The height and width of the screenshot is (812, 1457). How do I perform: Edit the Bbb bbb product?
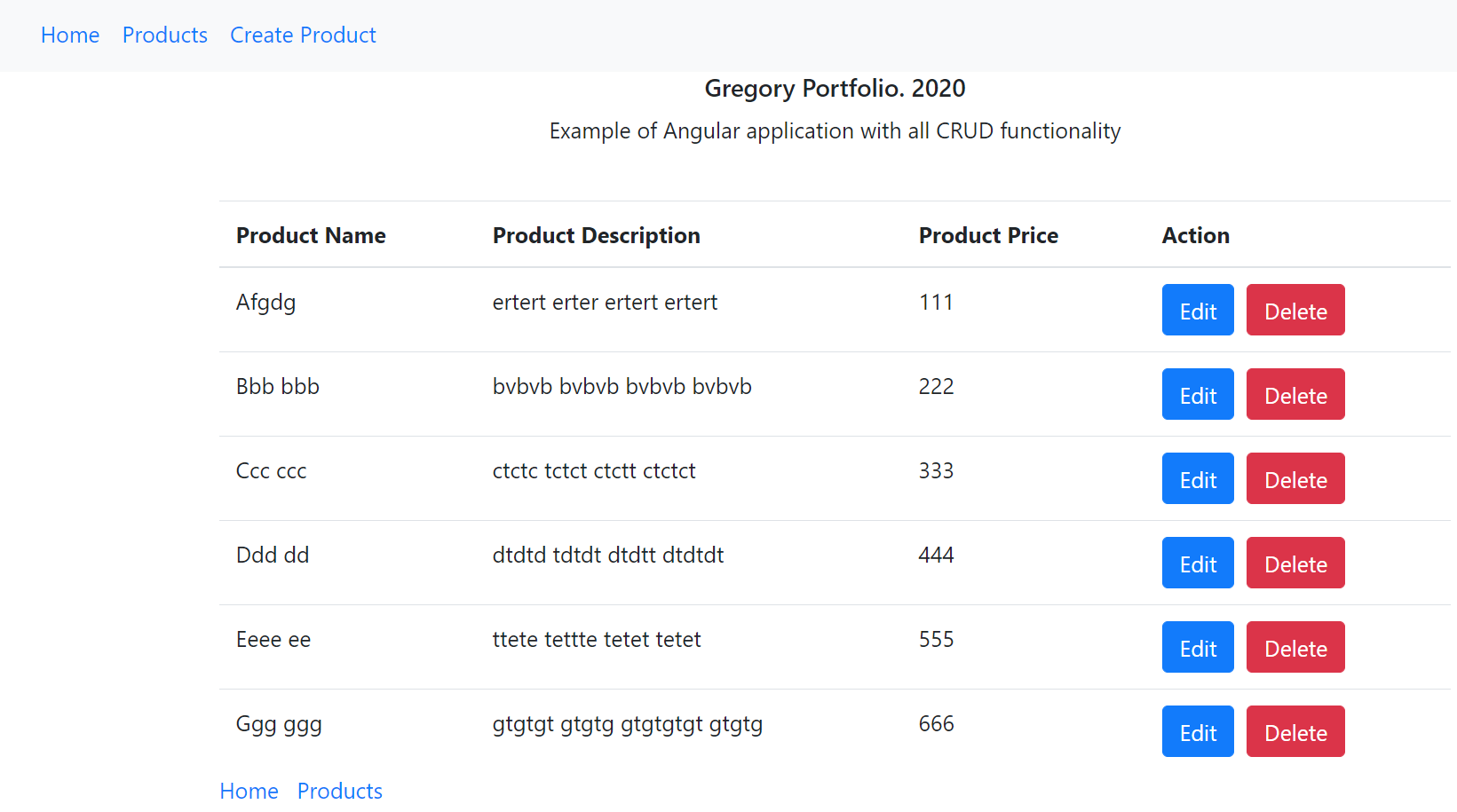1198,395
